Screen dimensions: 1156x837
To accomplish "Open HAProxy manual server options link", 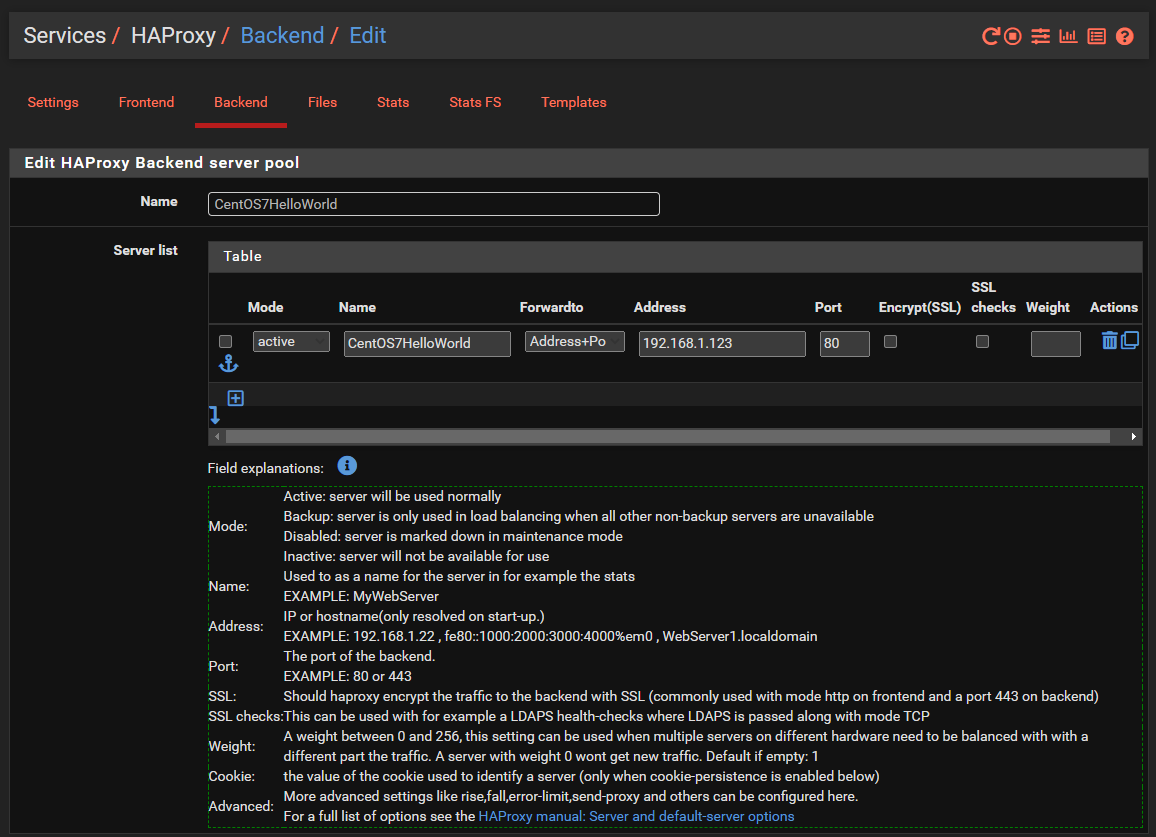I will [636, 816].
